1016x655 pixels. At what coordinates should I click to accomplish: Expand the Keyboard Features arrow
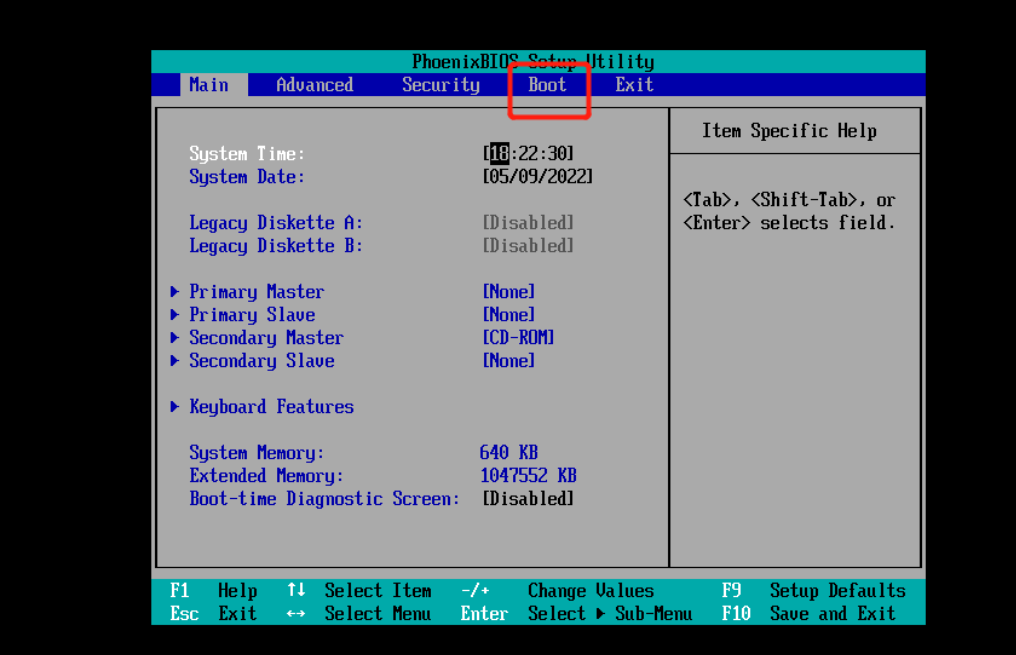click(174, 407)
